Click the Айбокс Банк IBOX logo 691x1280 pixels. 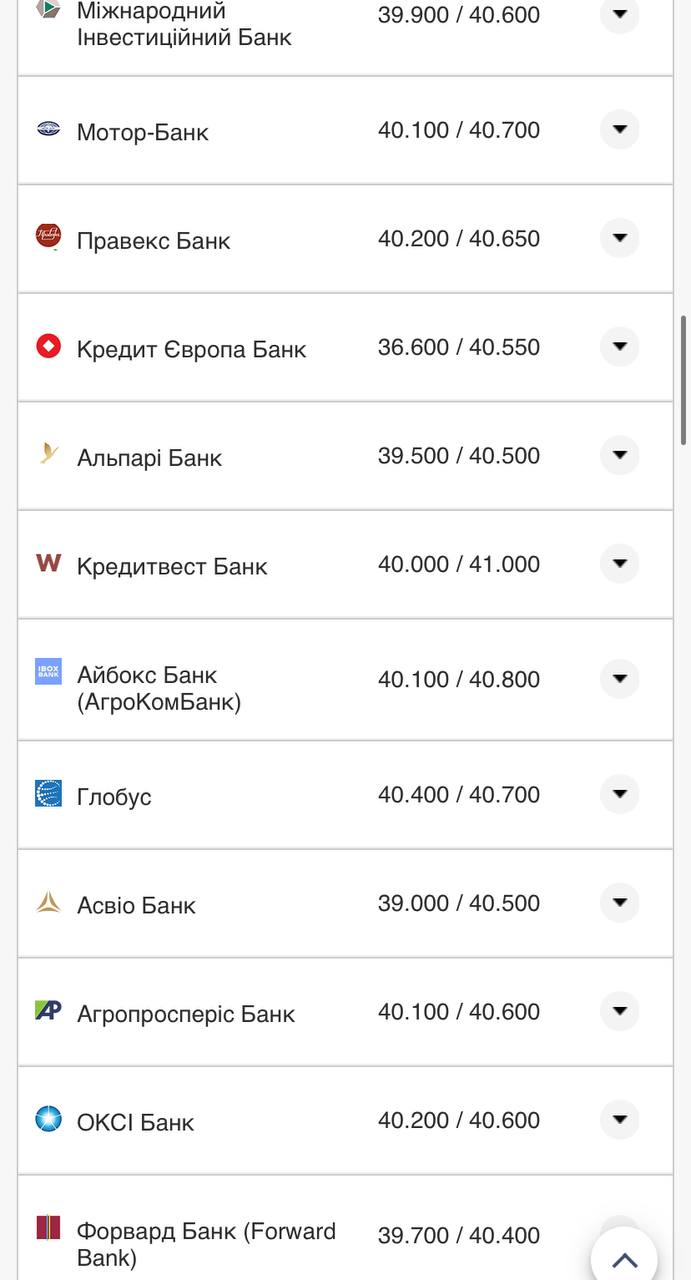tap(48, 671)
